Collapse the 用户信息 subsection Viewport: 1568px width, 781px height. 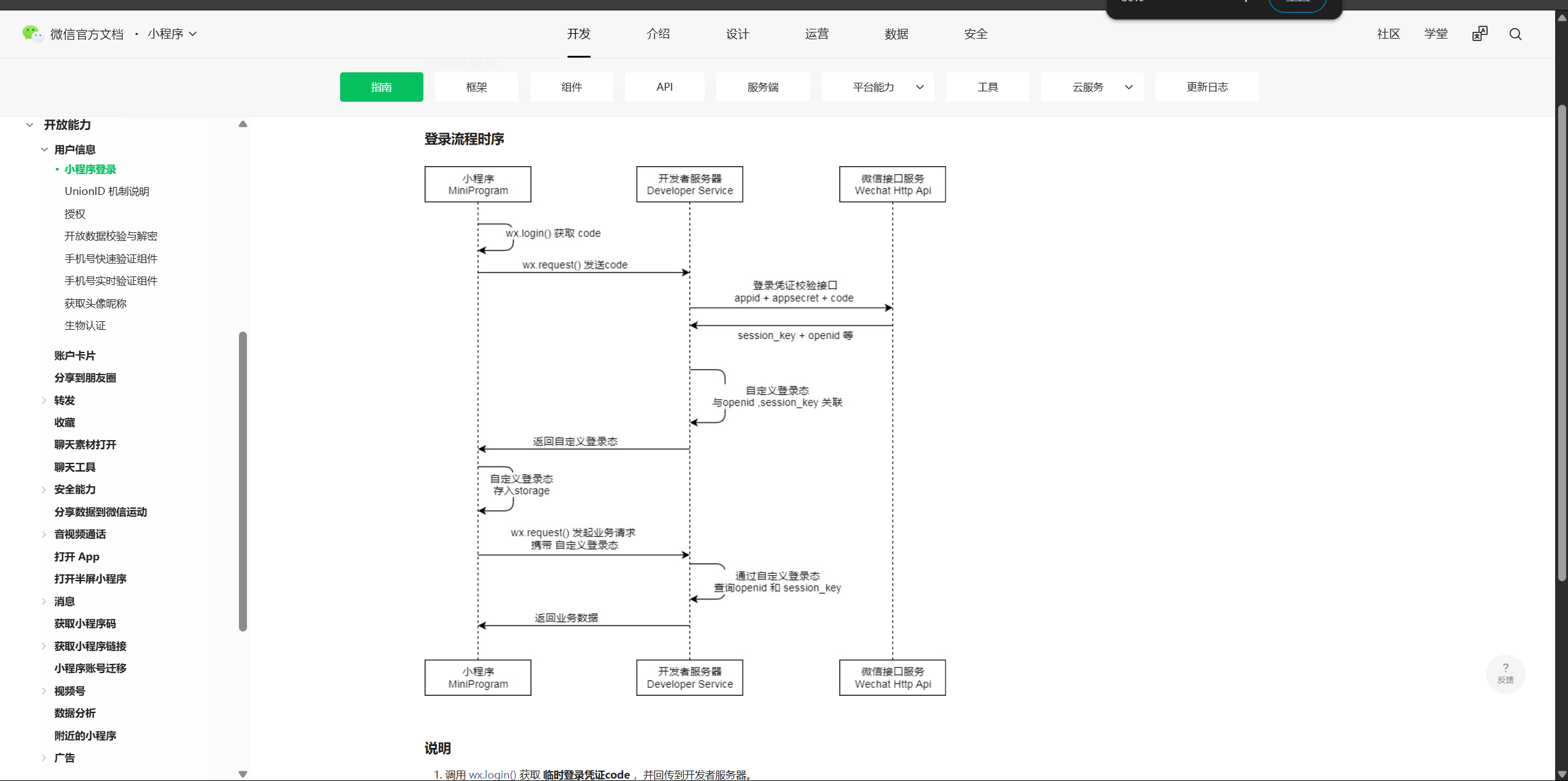(44, 150)
